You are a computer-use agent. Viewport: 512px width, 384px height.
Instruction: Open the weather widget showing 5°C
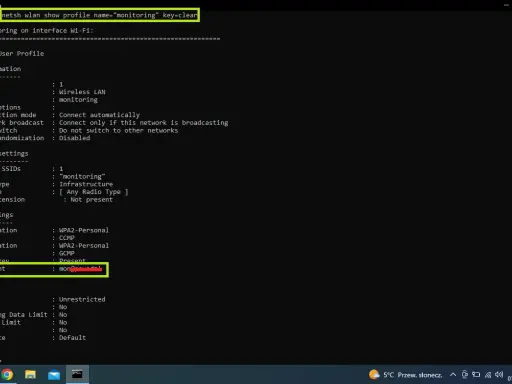click(406, 375)
